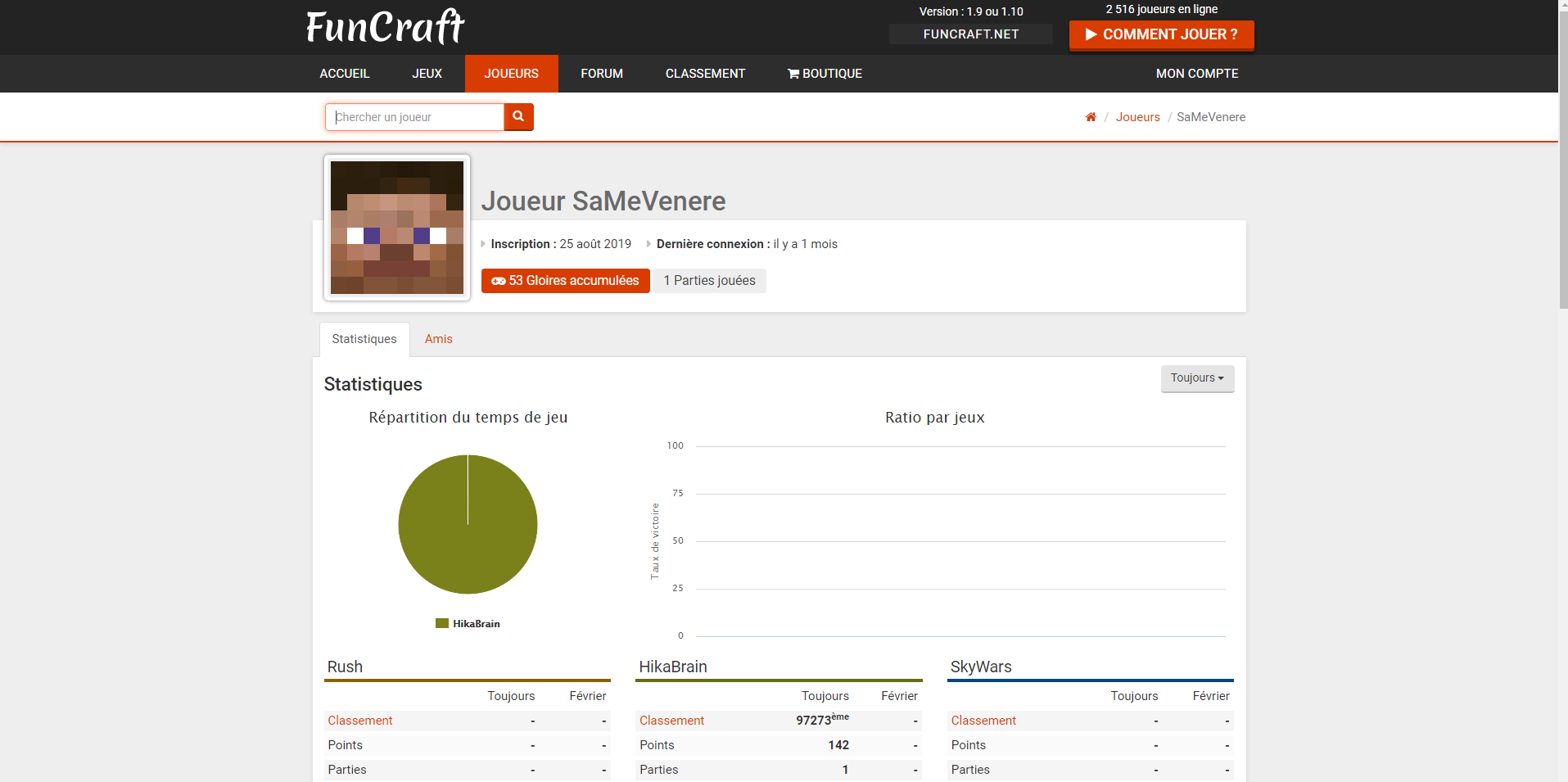Switch to the Amis tab
Screen dimensions: 1568x782
tap(439, 339)
